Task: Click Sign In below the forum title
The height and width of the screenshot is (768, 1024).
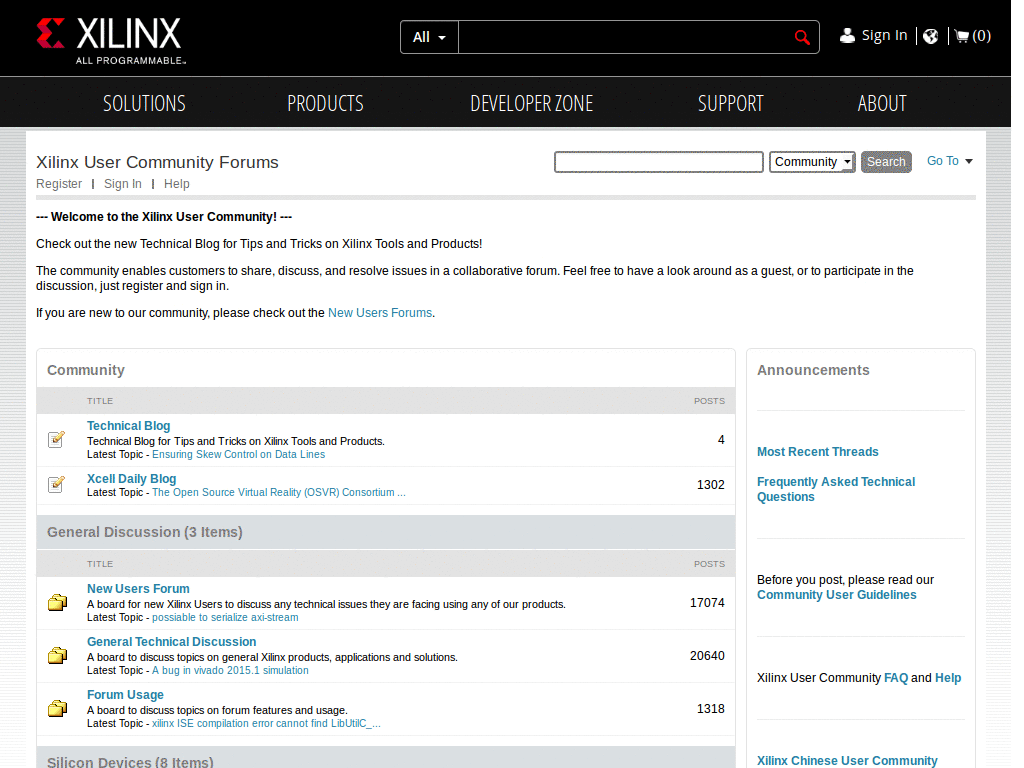Action: click(123, 184)
